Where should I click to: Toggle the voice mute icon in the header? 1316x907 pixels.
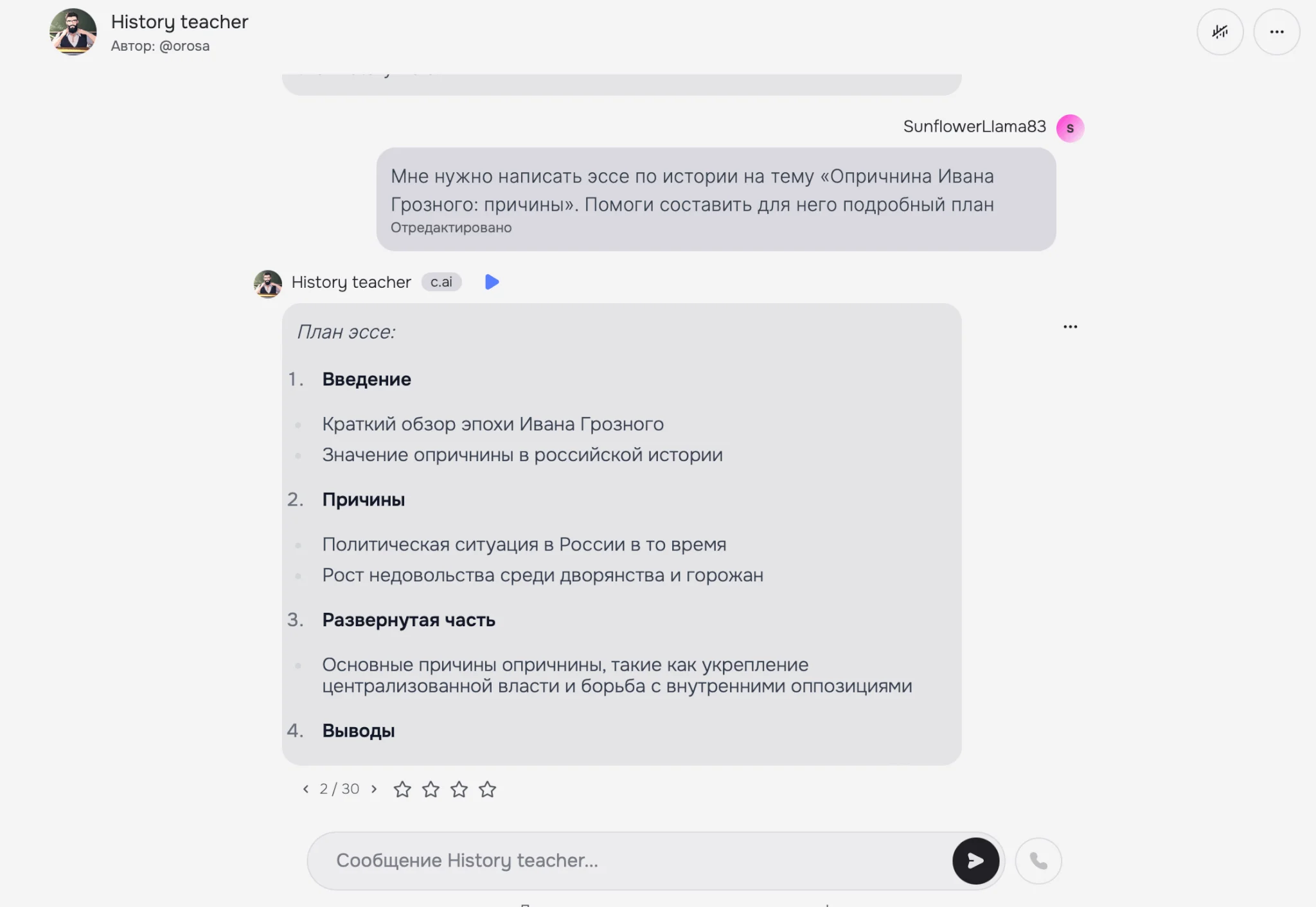click(x=1220, y=31)
